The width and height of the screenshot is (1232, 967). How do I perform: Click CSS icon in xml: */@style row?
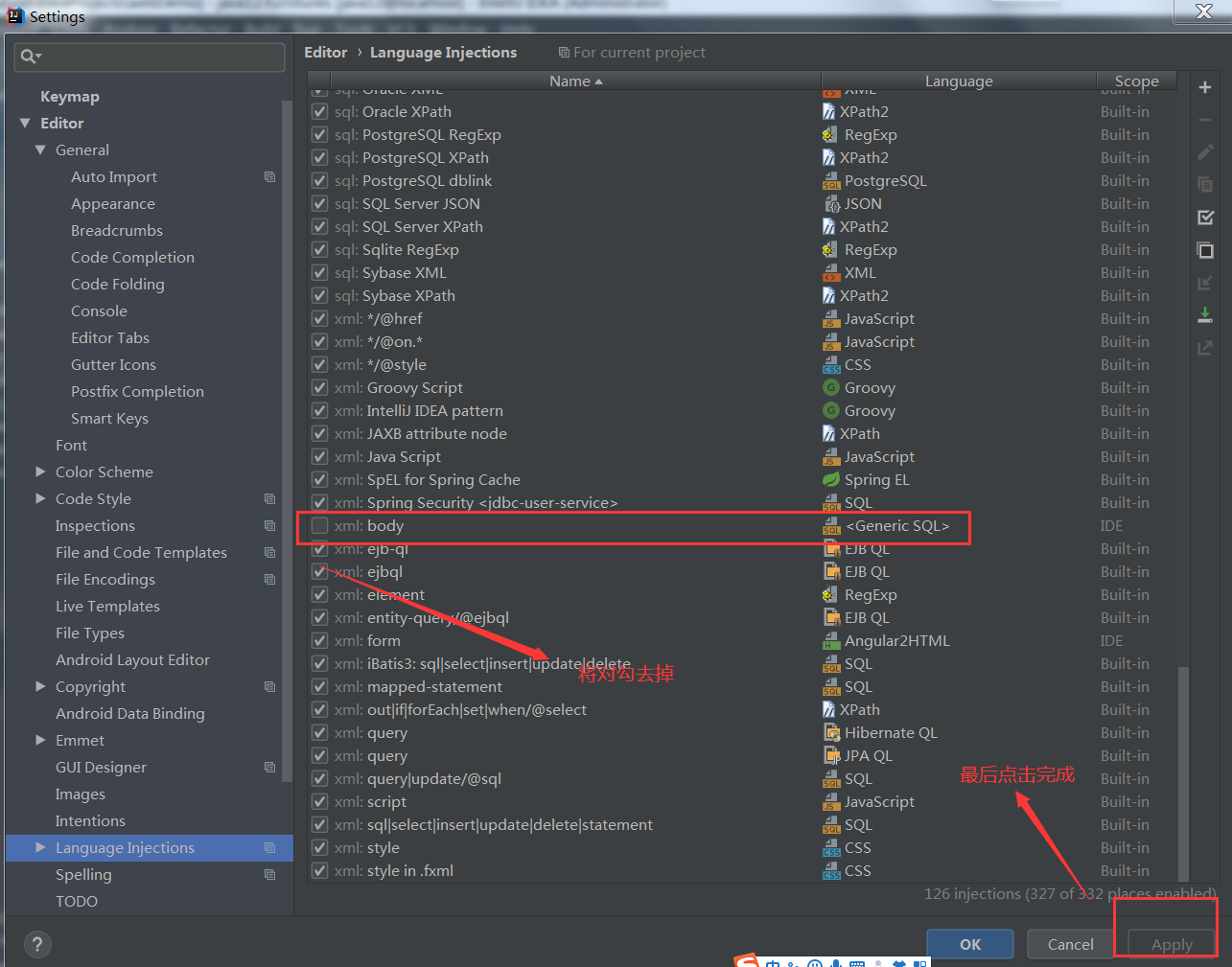pos(831,364)
